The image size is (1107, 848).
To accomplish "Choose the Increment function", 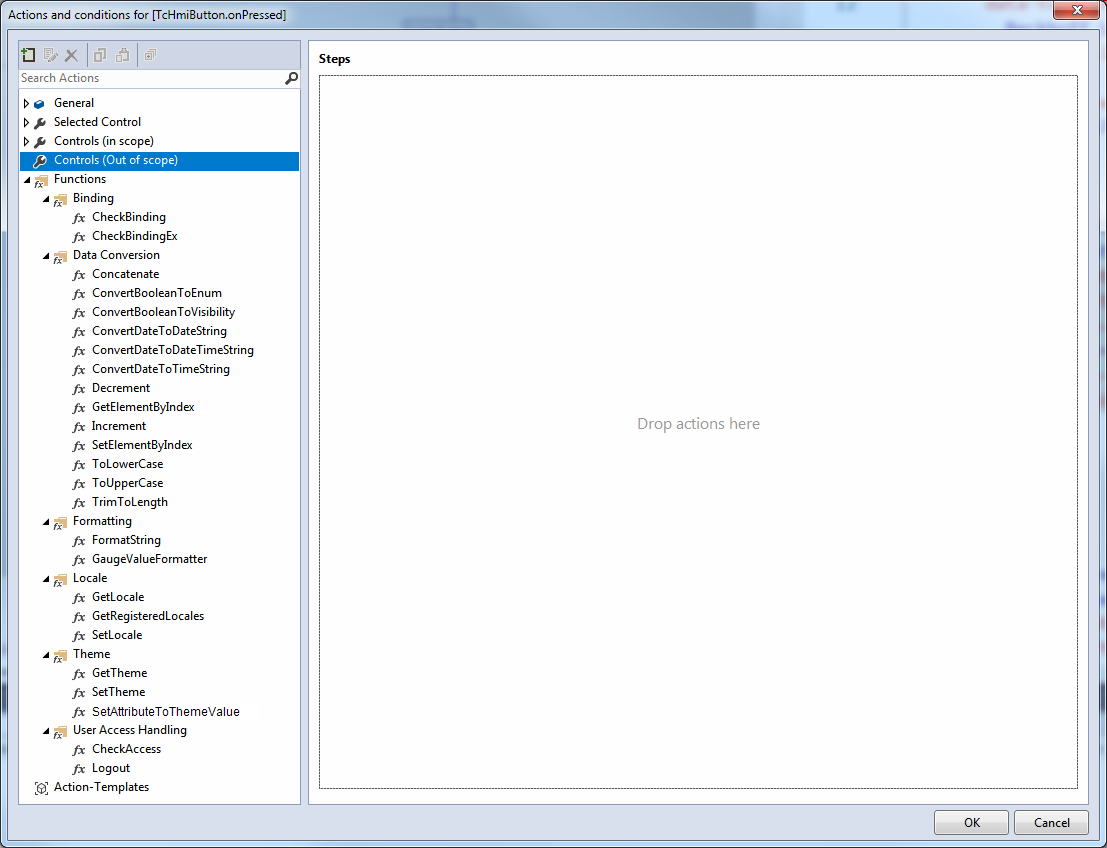I will tap(119, 426).
